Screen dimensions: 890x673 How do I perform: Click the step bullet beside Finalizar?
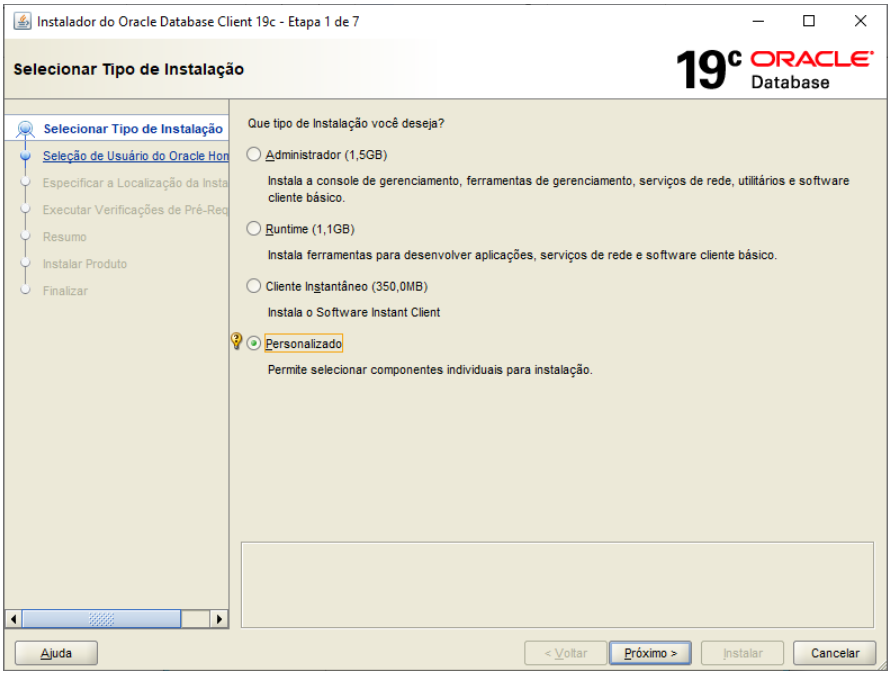25,289
